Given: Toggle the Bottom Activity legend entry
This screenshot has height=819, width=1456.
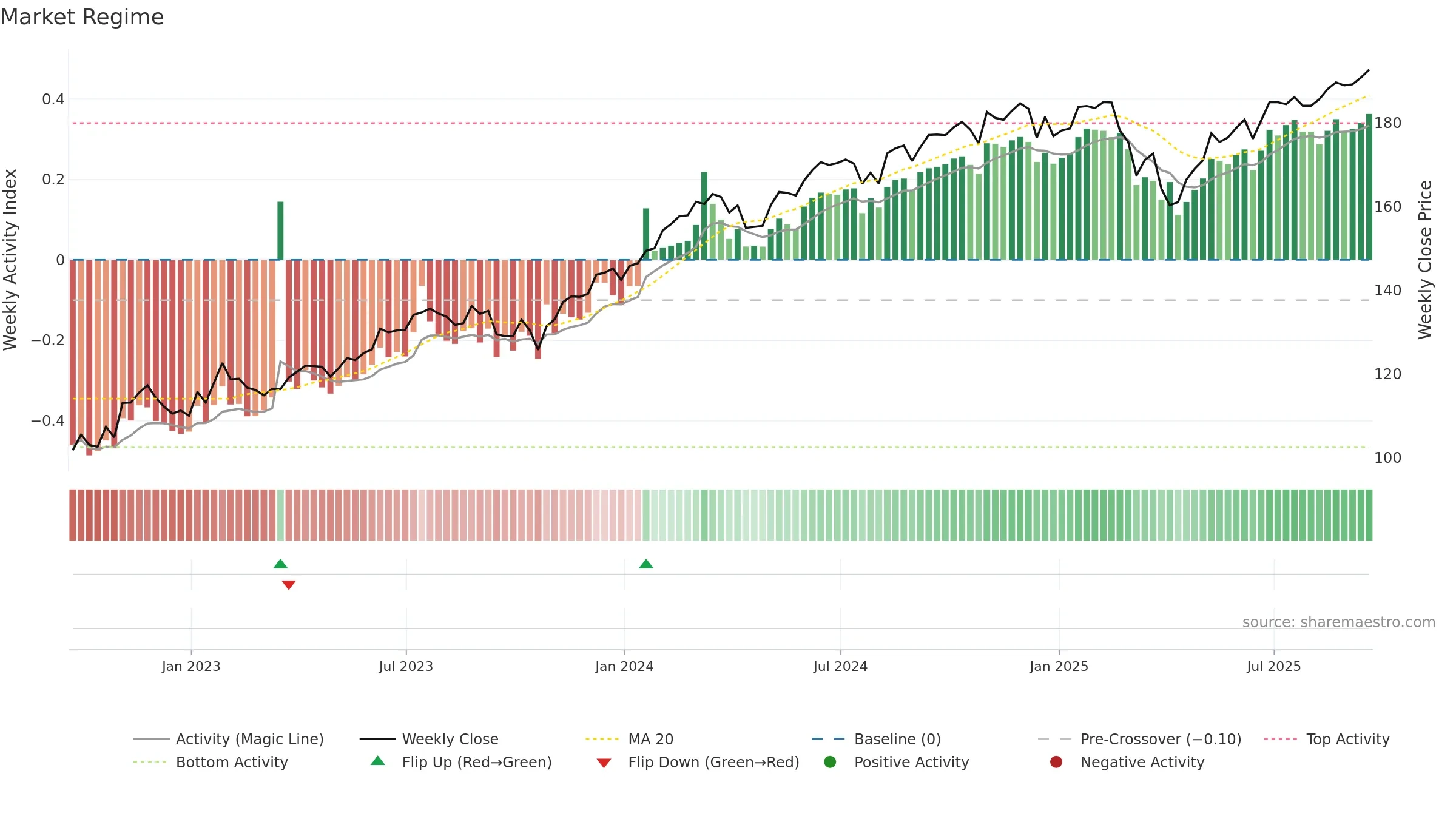Looking at the screenshot, I should tap(211, 762).
